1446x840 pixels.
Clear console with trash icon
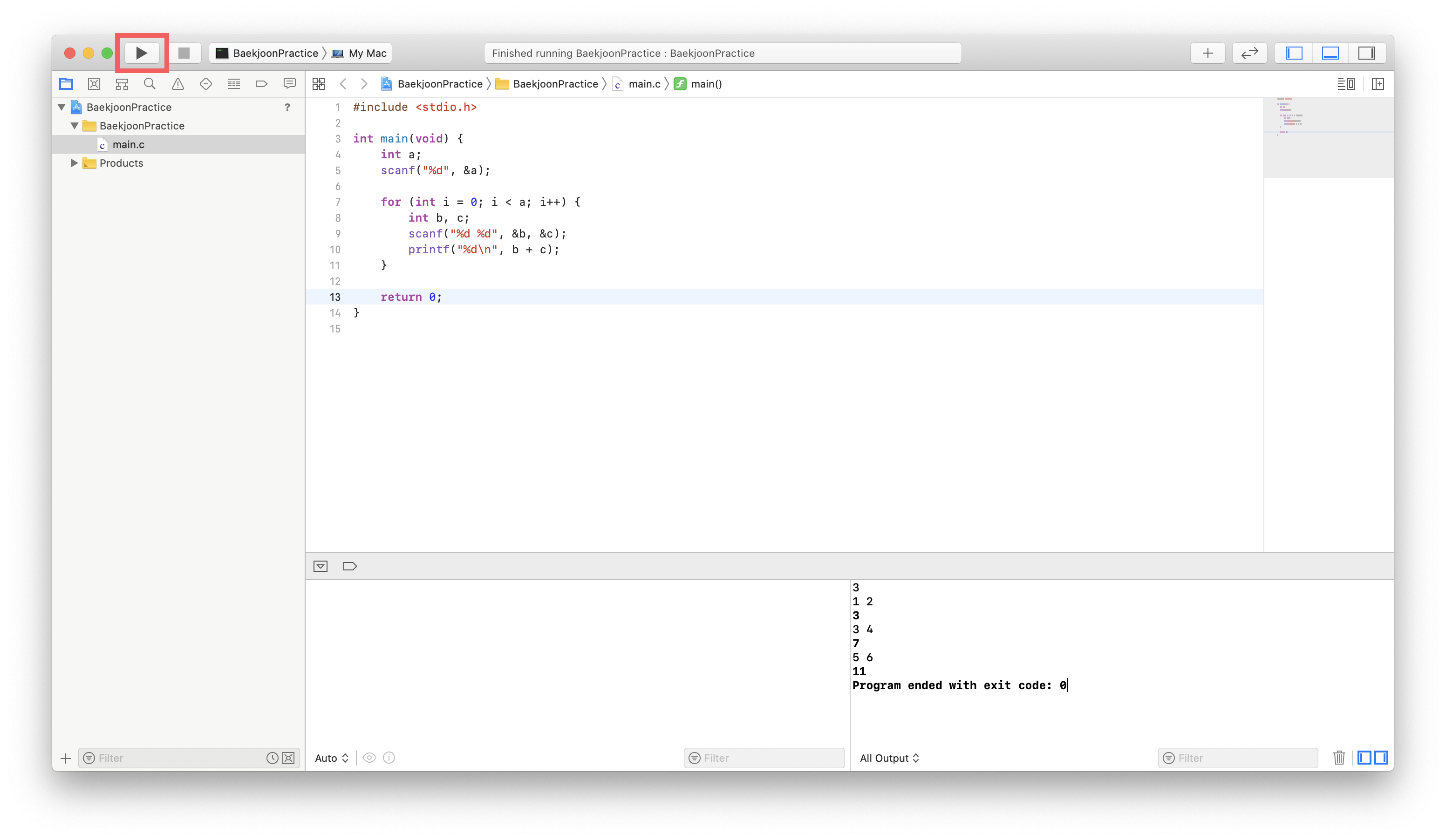1339,758
